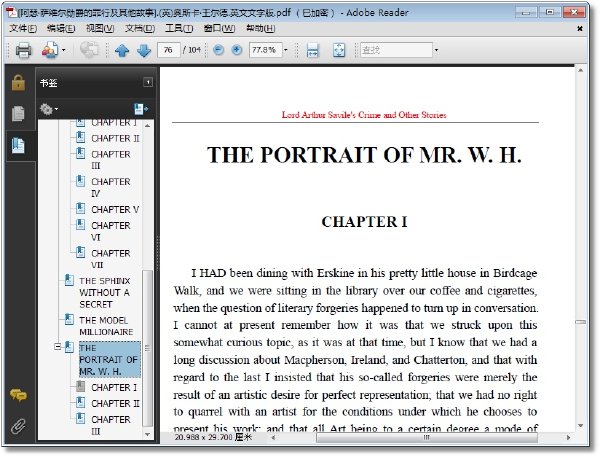Open the 帮助(H) menu
This screenshot has height=457, width=600.
tap(261, 28)
